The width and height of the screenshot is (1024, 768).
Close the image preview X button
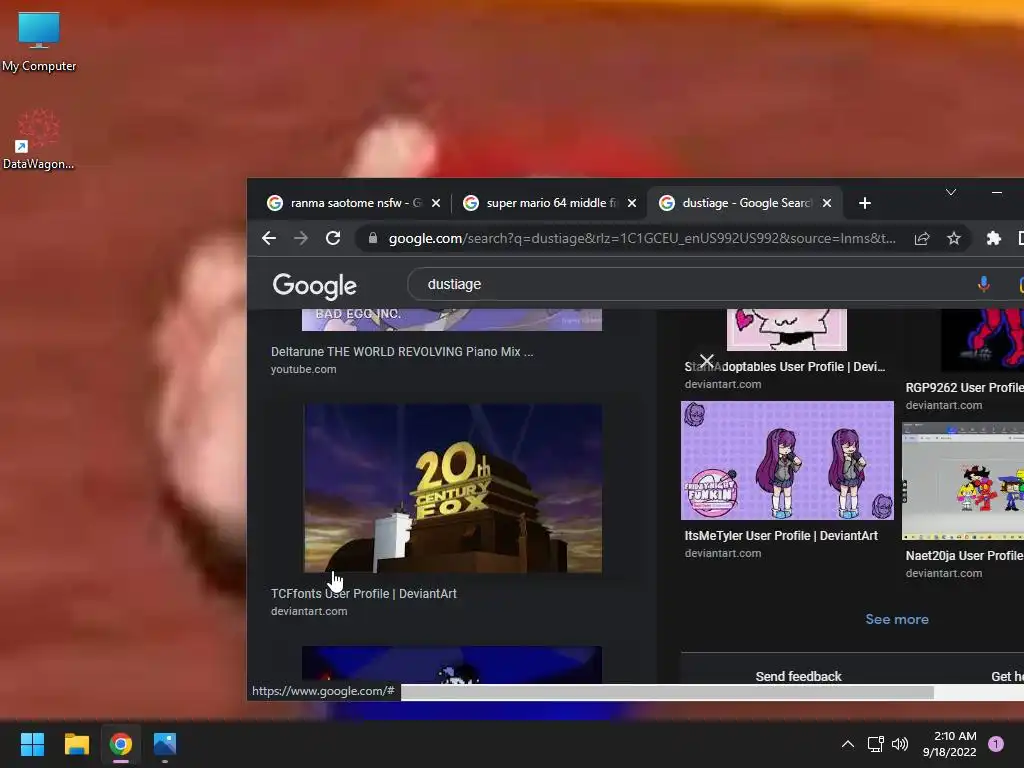tap(707, 361)
